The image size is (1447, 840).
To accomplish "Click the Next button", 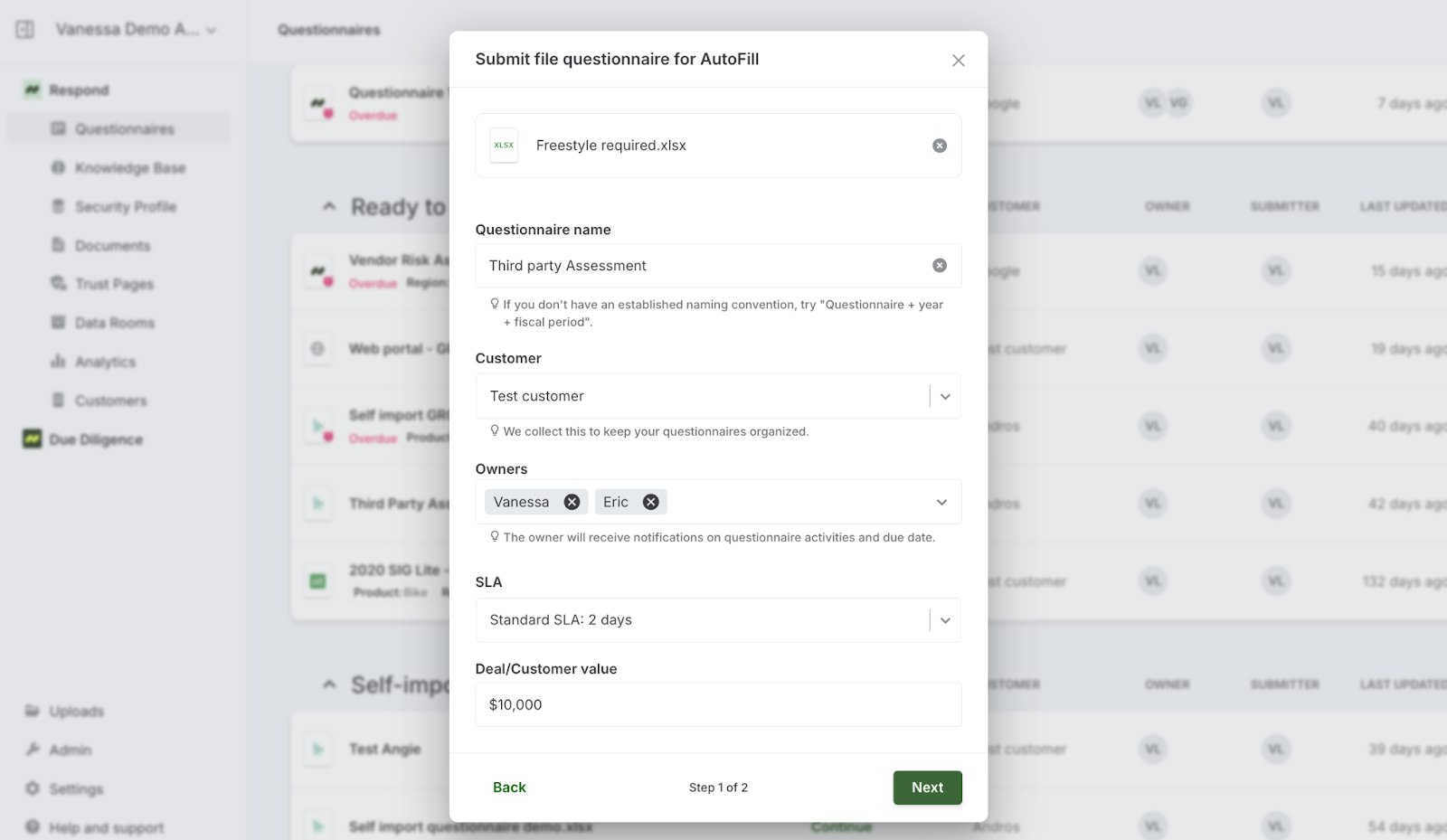I will coord(927,788).
